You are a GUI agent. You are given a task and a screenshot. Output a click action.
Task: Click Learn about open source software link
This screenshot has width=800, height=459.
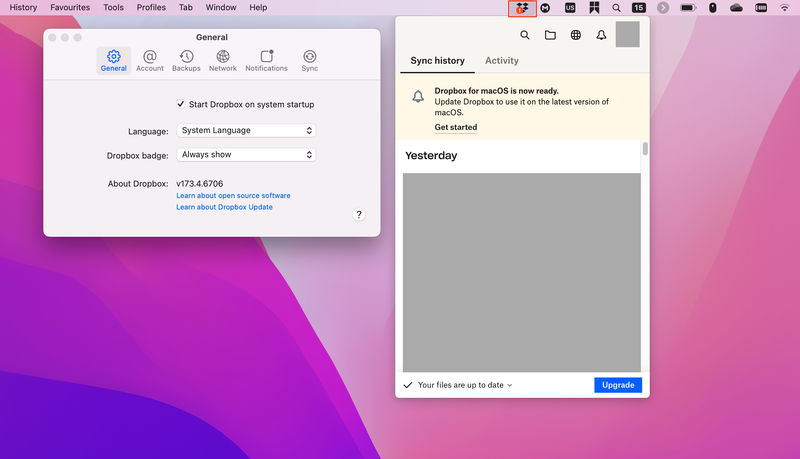tap(233, 195)
